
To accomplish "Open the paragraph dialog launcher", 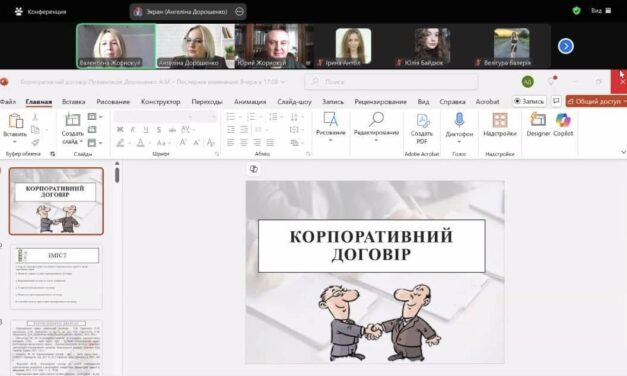I will point(308,154).
